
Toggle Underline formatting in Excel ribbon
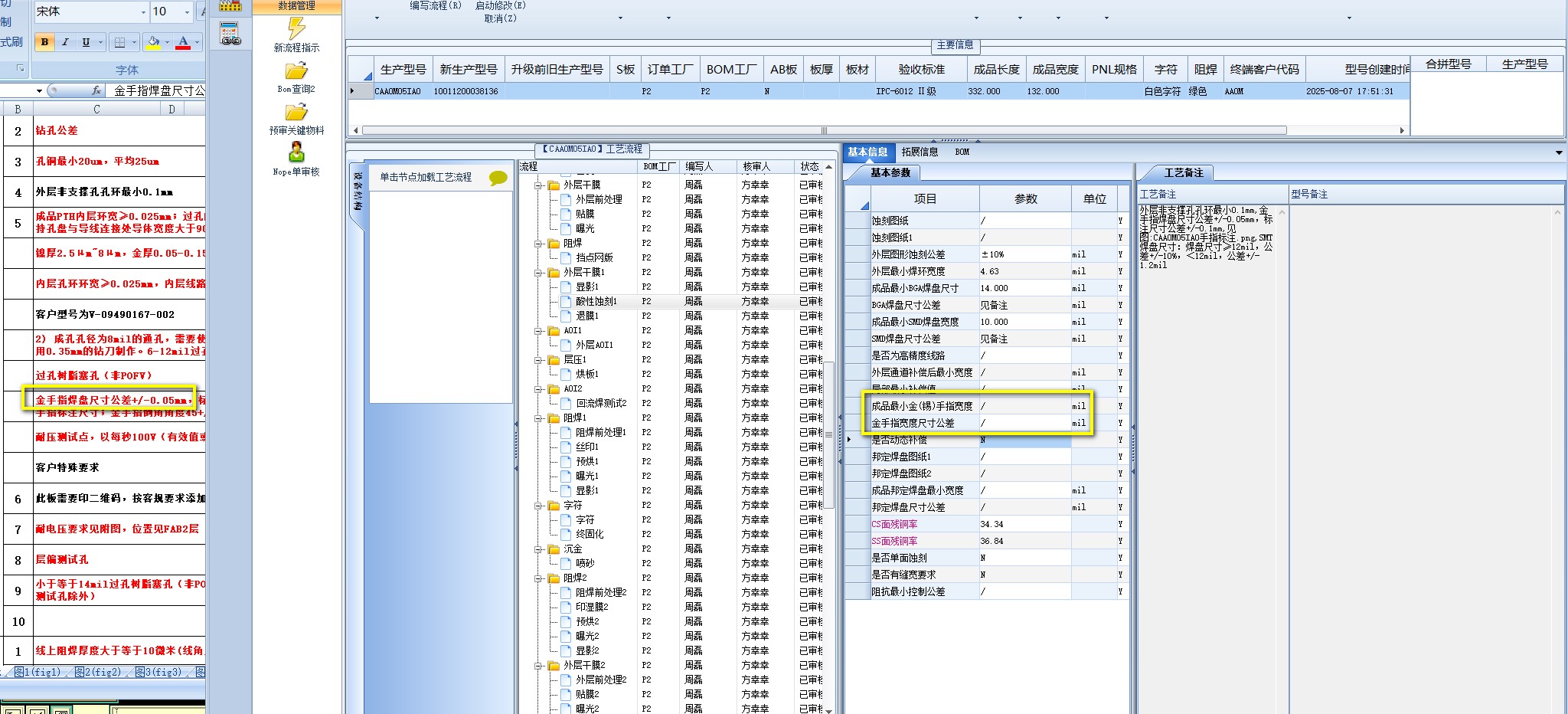pos(85,42)
